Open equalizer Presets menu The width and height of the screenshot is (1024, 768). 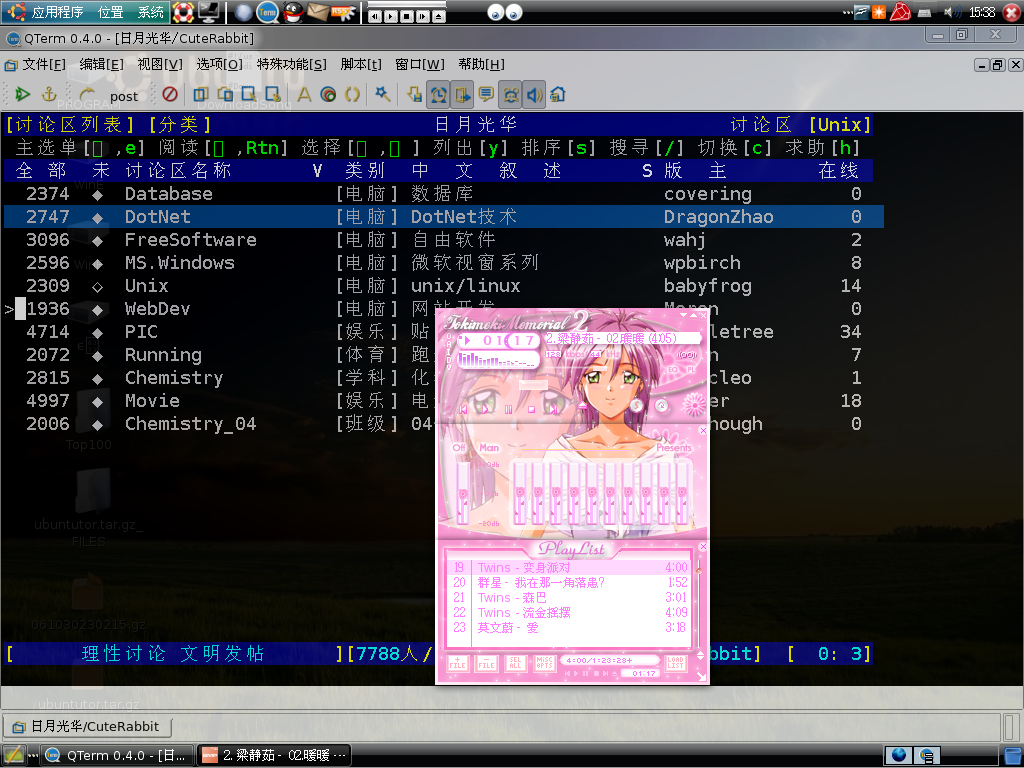(x=674, y=448)
